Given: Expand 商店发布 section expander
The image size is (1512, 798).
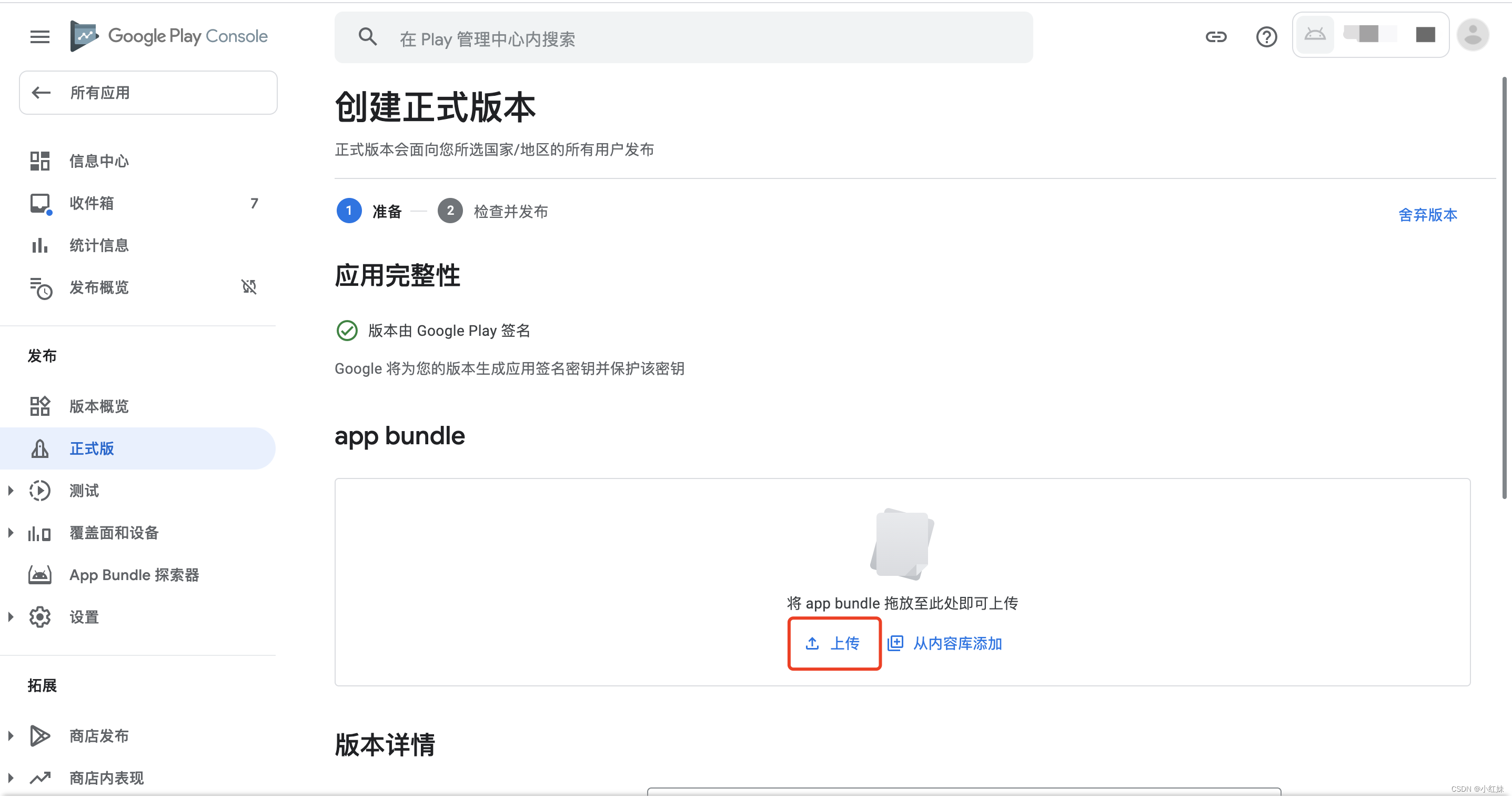Looking at the screenshot, I should (x=10, y=736).
